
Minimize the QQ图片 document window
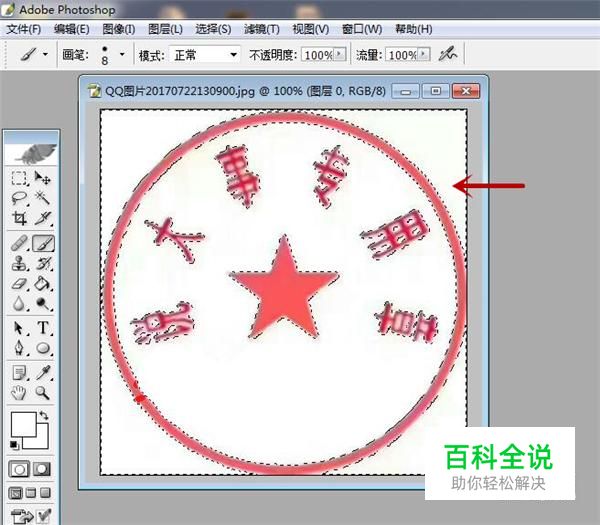coord(406,91)
